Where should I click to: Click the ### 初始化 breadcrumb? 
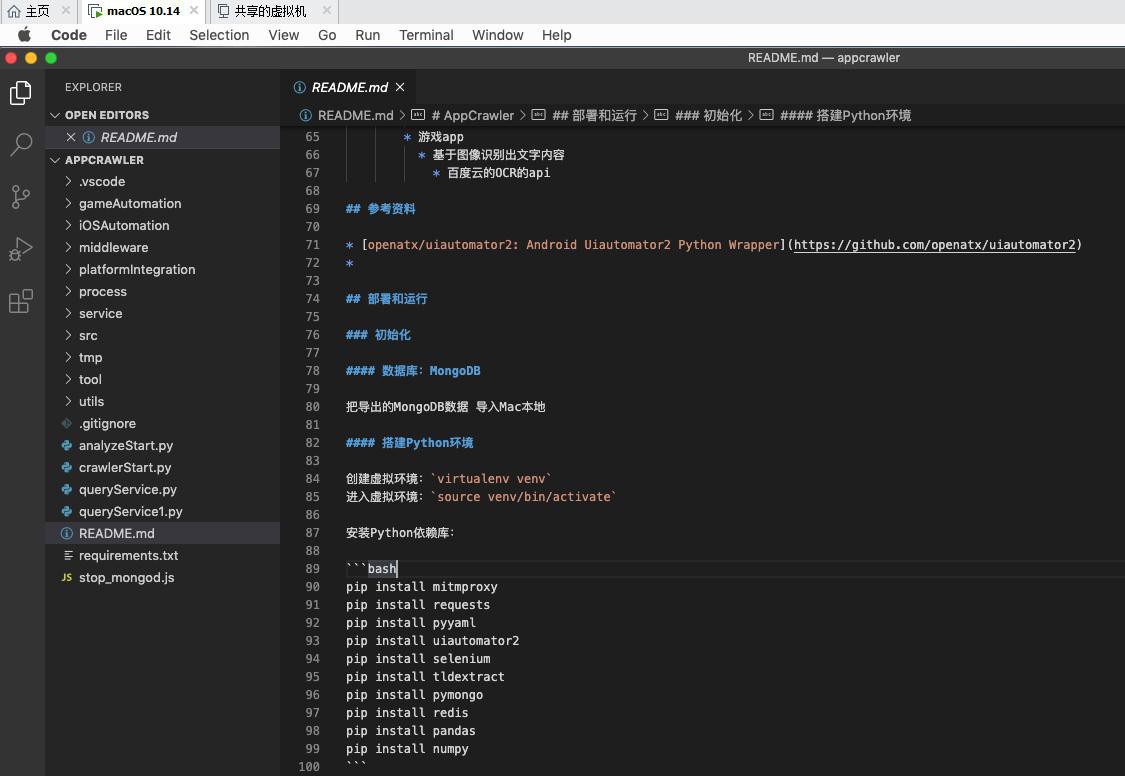[708, 115]
